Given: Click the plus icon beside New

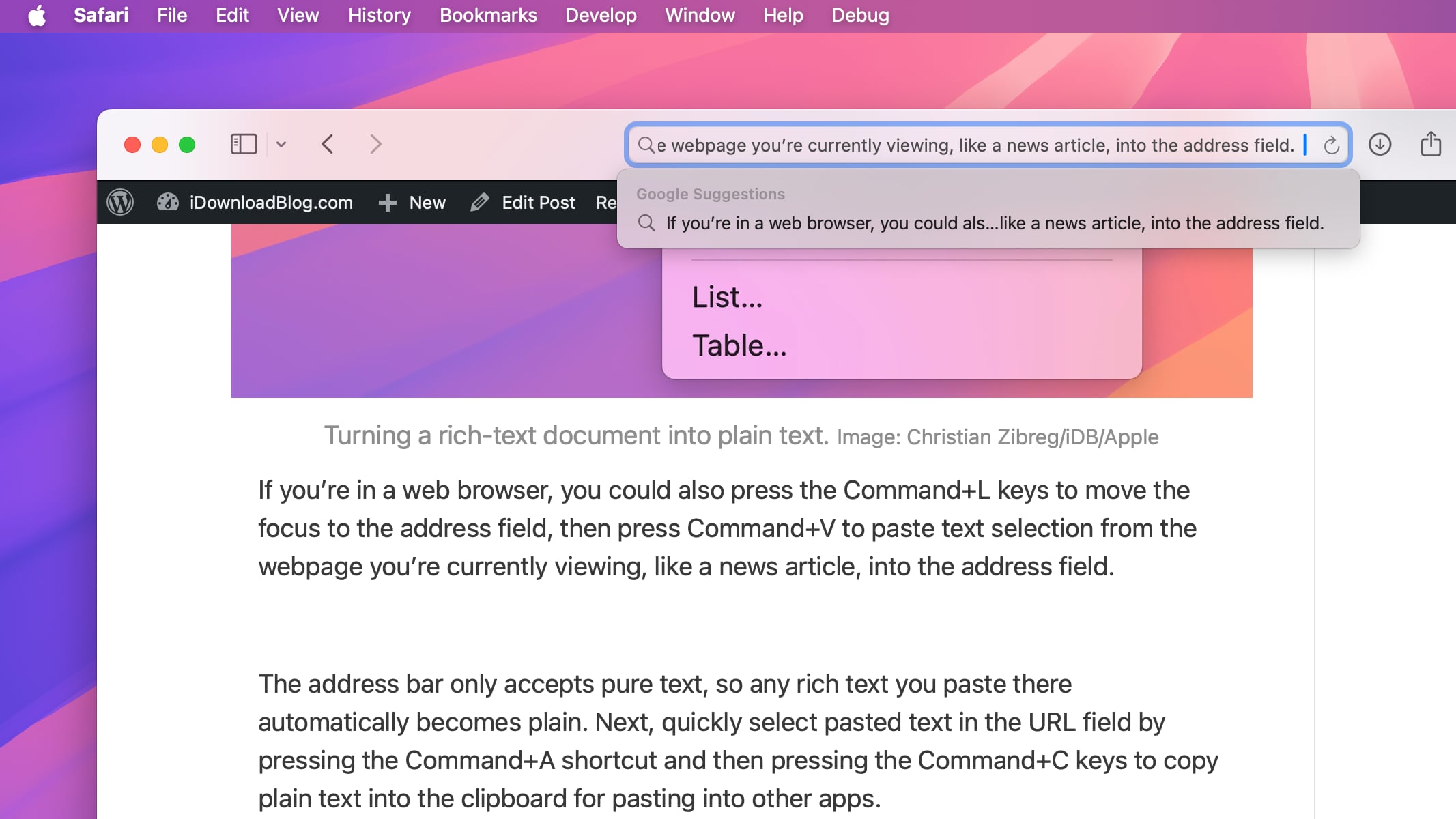Looking at the screenshot, I should pyautogui.click(x=388, y=202).
